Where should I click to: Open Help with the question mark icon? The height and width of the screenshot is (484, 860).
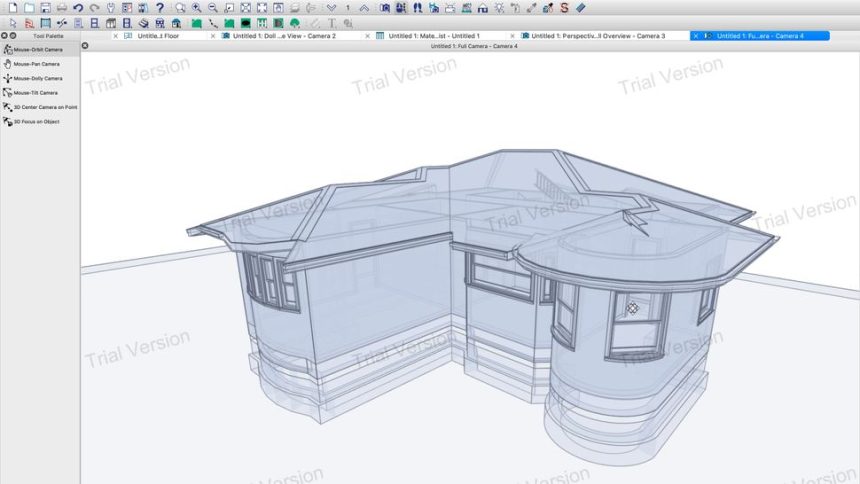pos(160,8)
